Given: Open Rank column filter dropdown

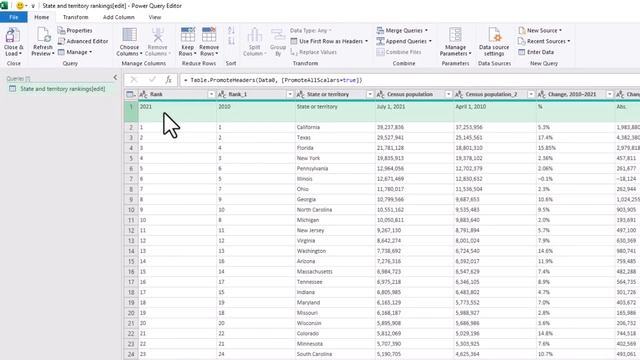Looking at the screenshot, I should (x=211, y=94).
